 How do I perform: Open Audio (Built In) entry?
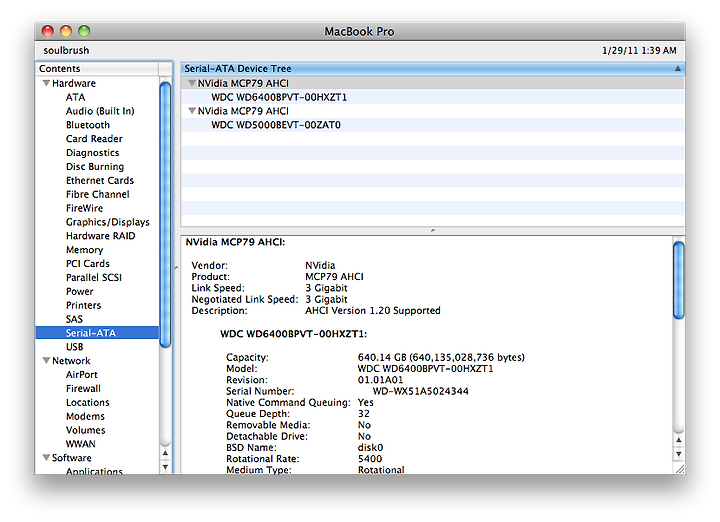pos(100,111)
